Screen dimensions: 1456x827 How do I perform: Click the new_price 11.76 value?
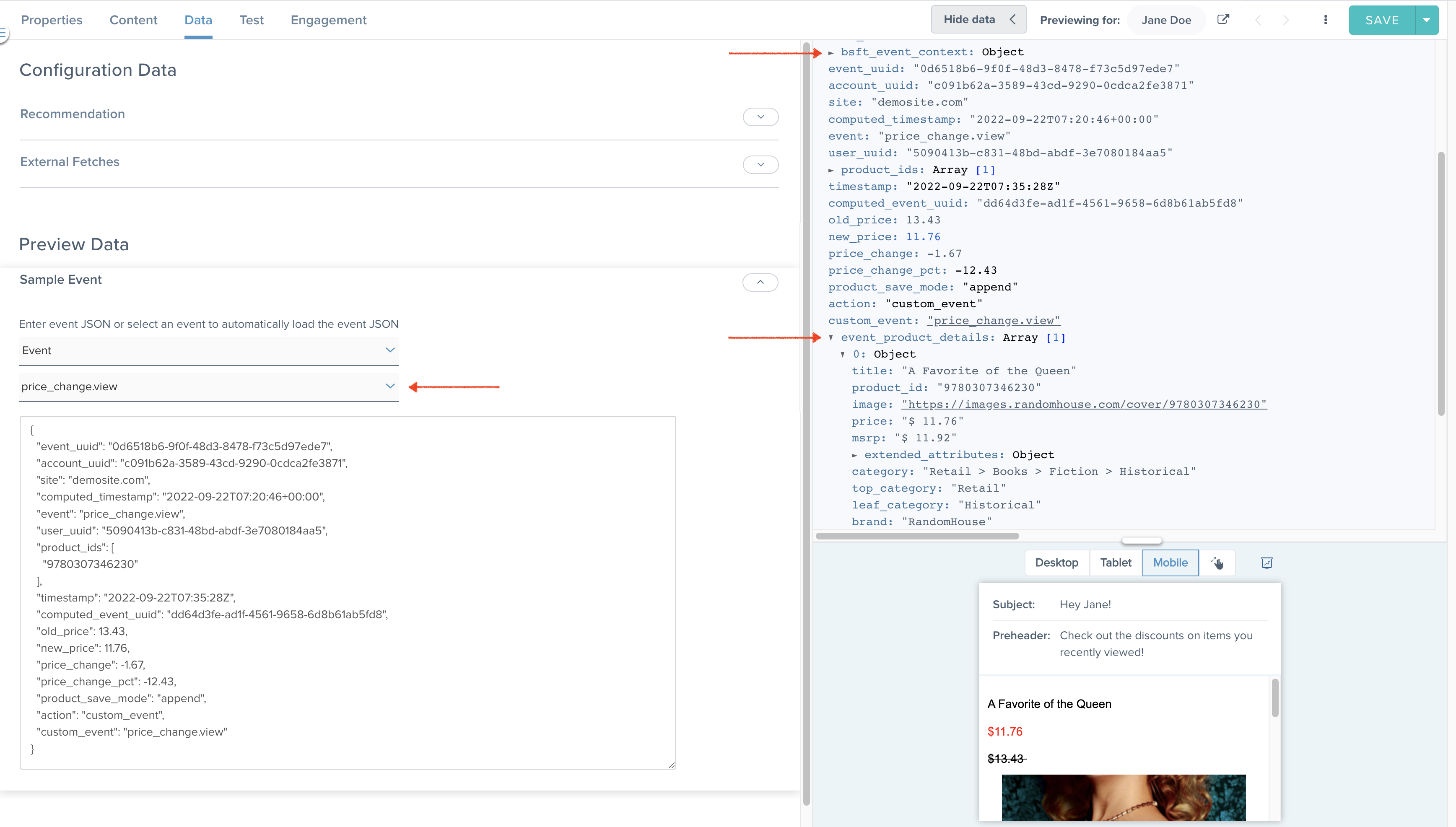(923, 237)
